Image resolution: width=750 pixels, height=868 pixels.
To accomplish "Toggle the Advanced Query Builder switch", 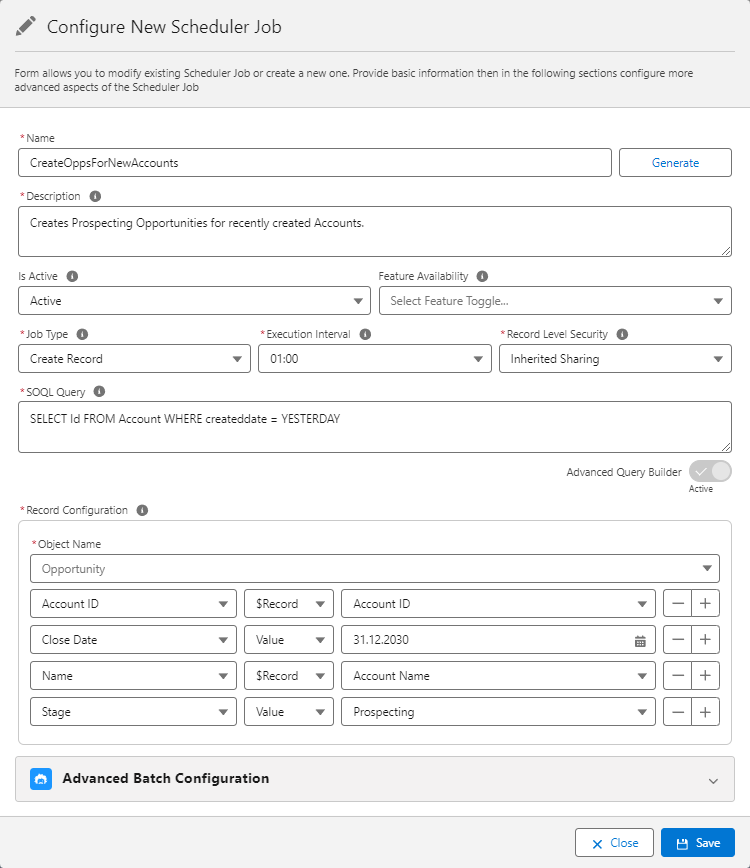I will click(x=712, y=471).
